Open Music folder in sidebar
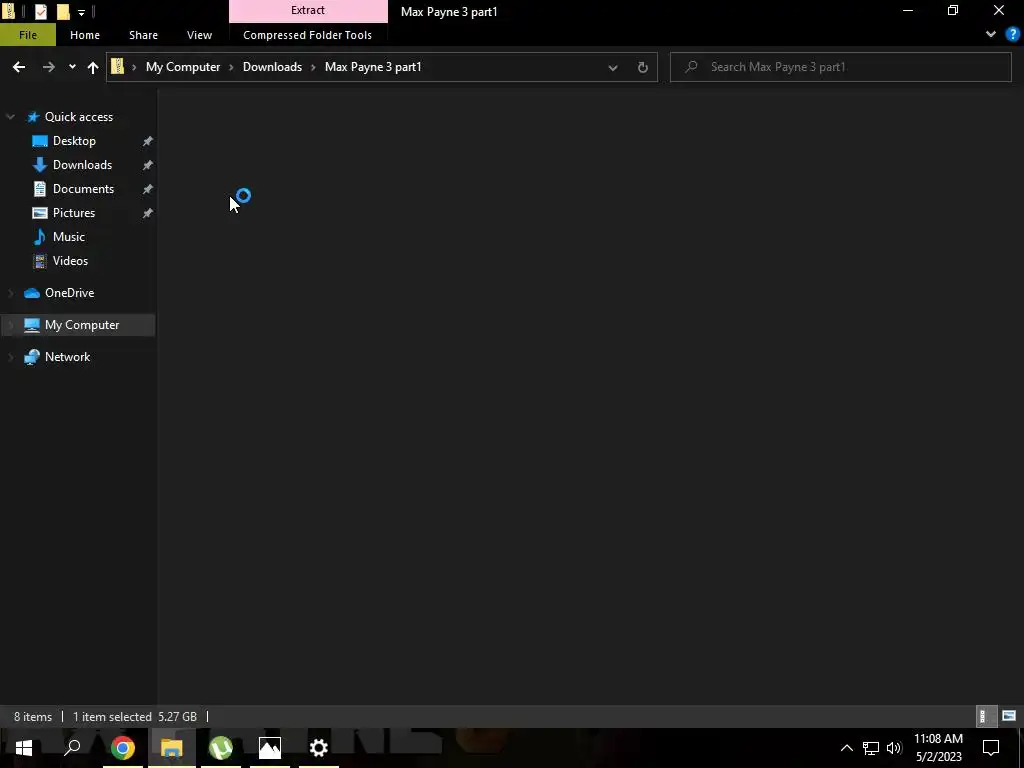 [x=69, y=236]
